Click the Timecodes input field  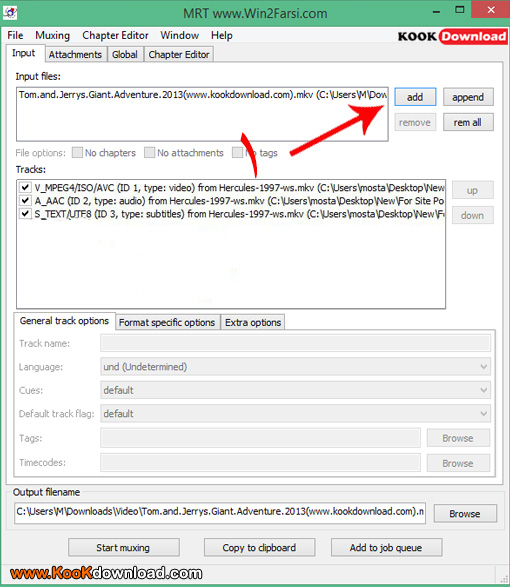point(260,463)
